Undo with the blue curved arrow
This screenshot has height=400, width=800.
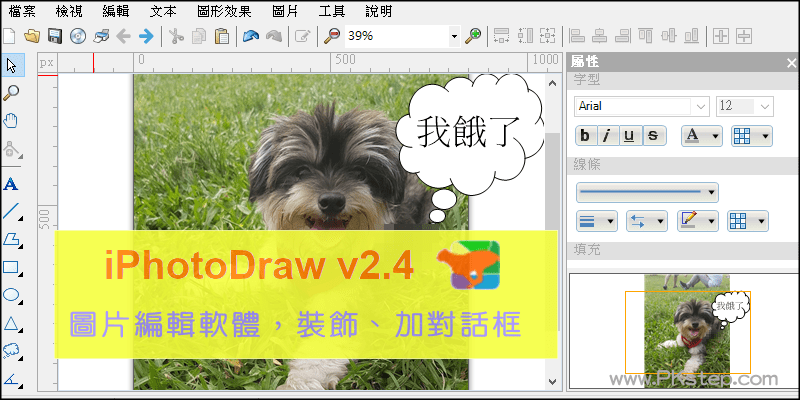pos(251,36)
